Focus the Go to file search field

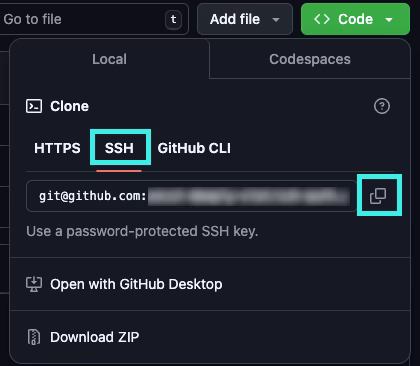coord(93,19)
